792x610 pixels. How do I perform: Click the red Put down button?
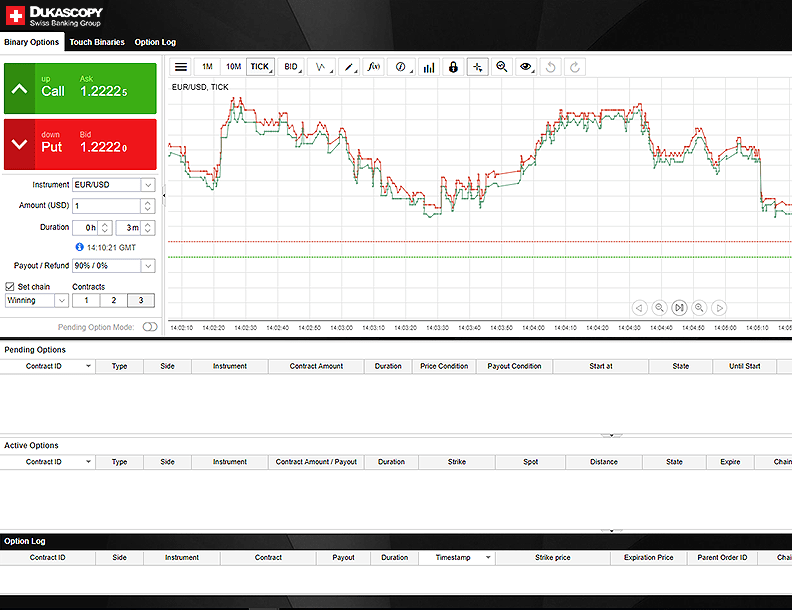[x=80, y=144]
